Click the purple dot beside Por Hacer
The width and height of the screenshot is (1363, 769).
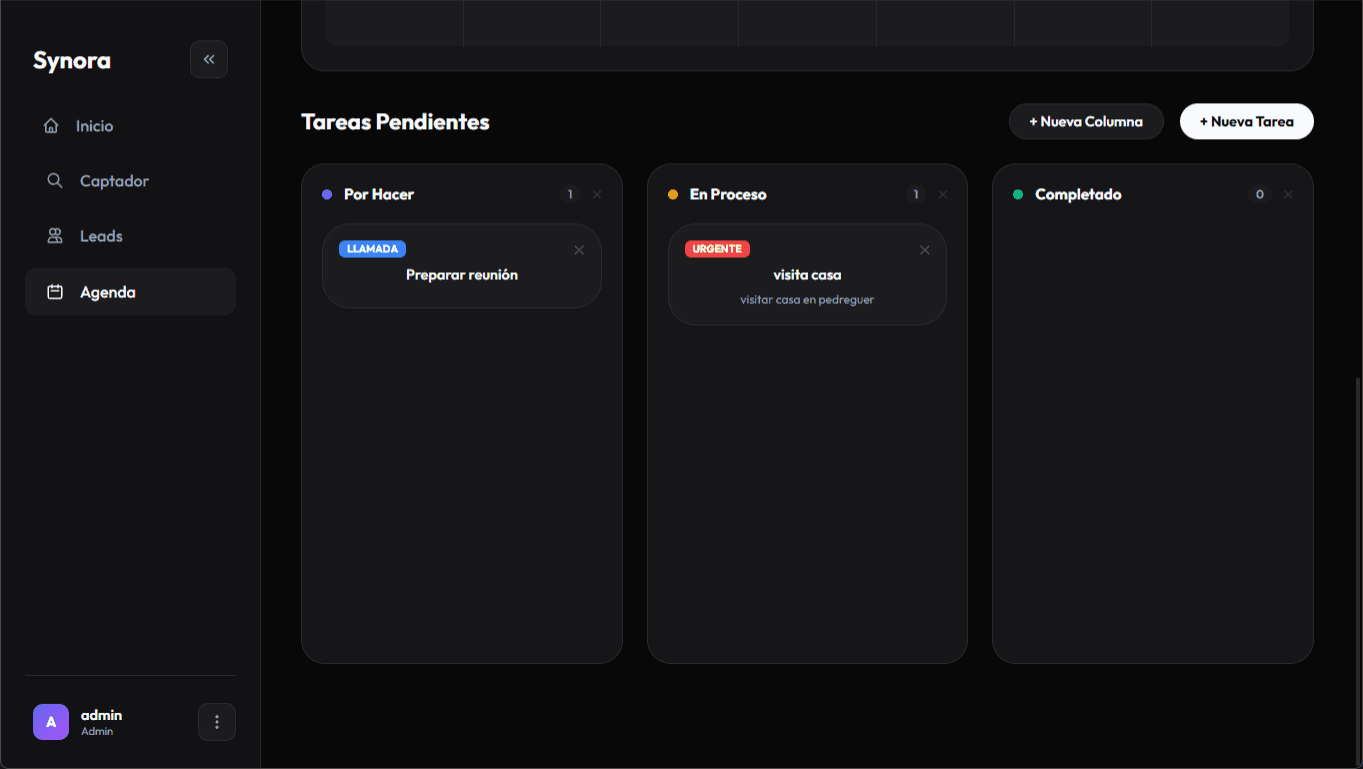click(327, 194)
